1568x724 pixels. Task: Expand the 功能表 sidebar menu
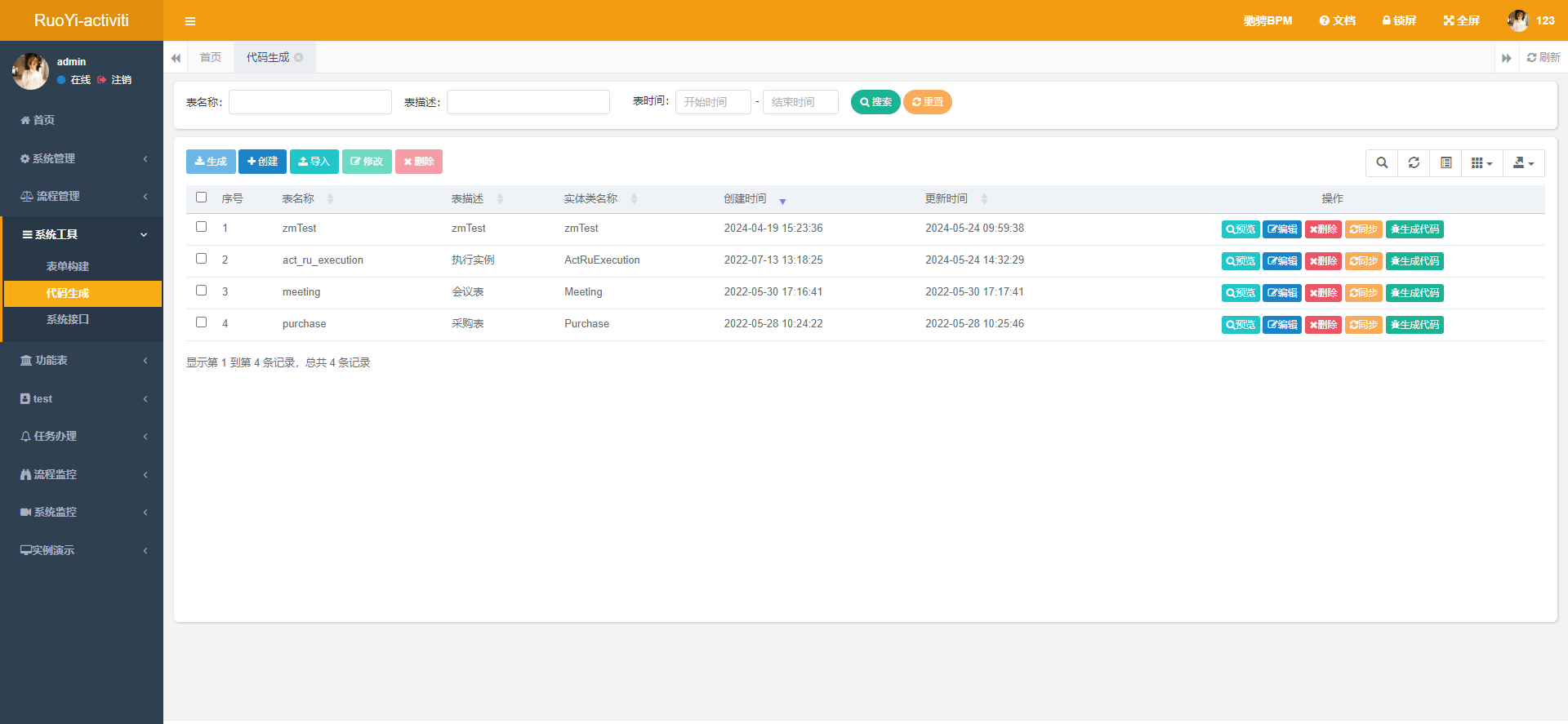click(82, 360)
